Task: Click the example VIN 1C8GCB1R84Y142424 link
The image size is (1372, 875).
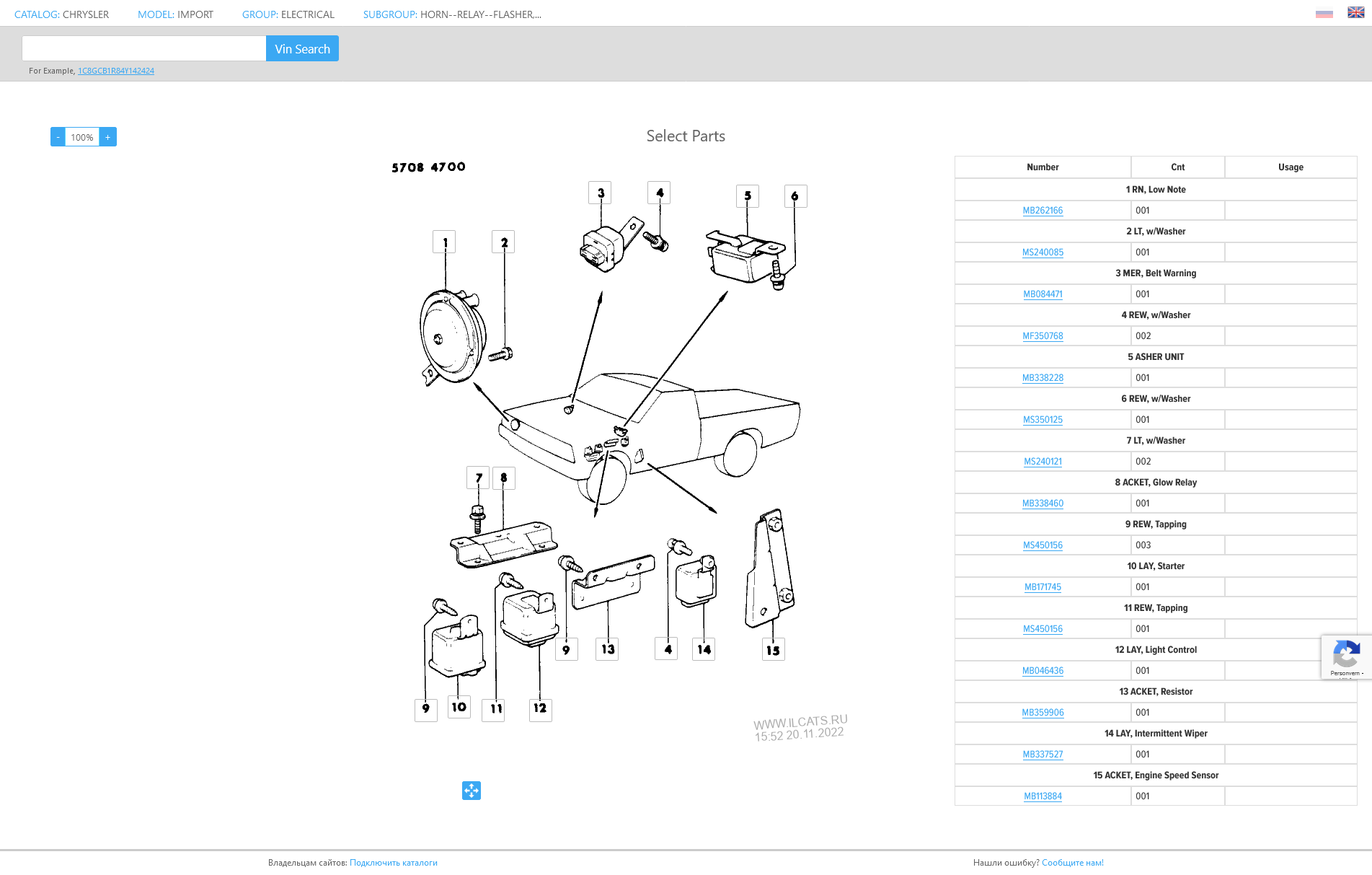Action: tap(116, 71)
